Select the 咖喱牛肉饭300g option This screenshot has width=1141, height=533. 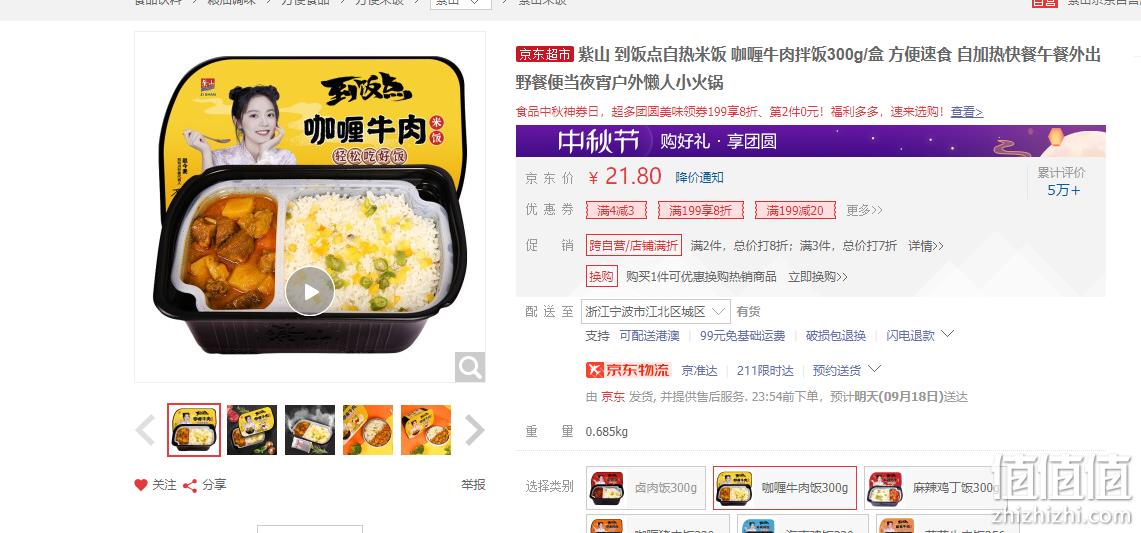pos(784,488)
